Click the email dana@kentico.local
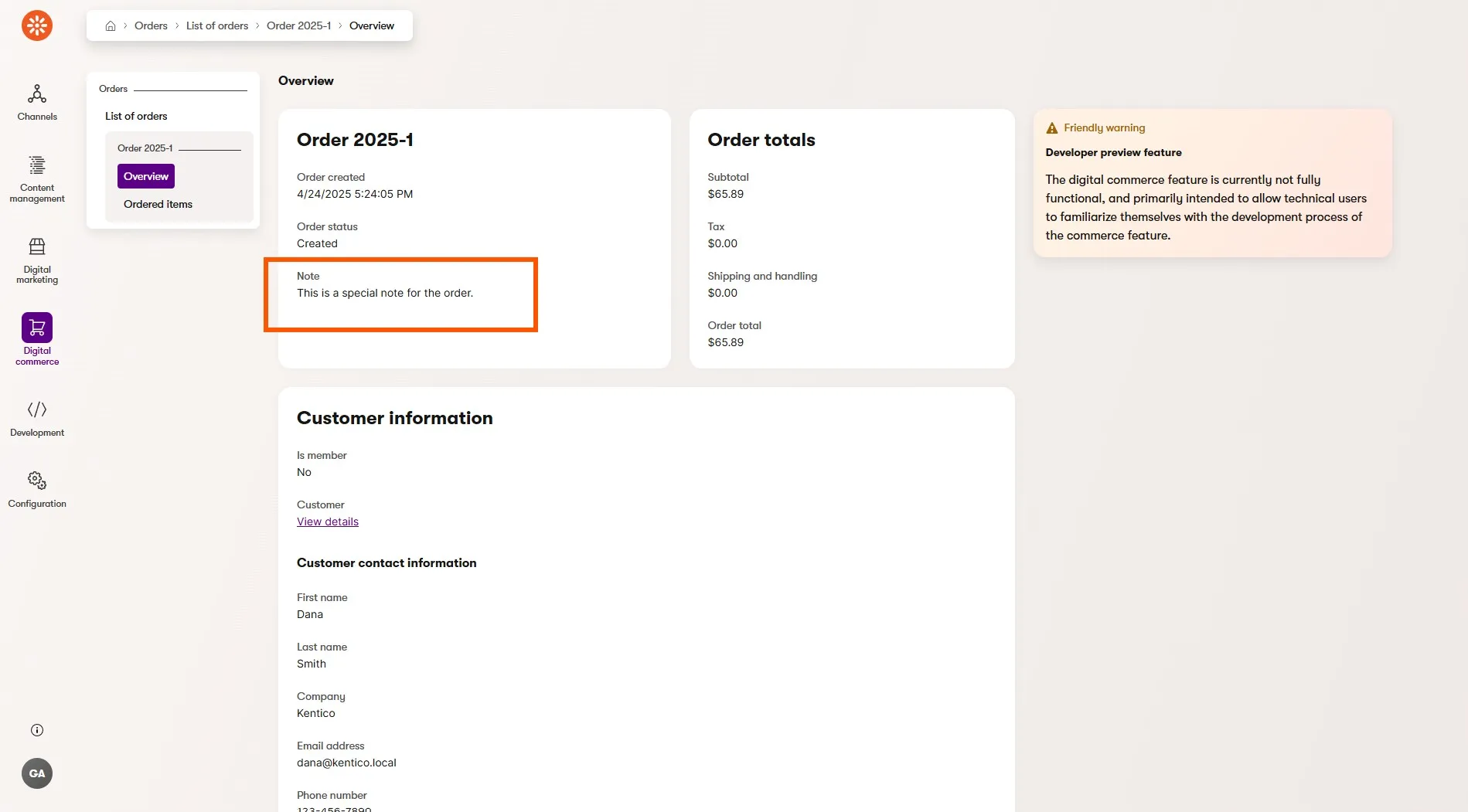The height and width of the screenshot is (812, 1468). point(346,763)
